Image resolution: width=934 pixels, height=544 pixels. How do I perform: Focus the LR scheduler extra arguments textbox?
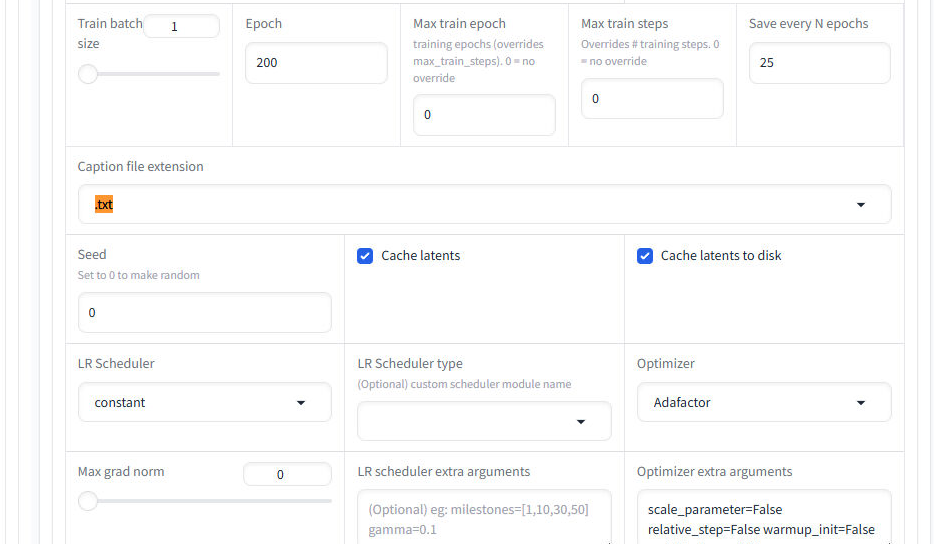pyautogui.click(x=483, y=518)
